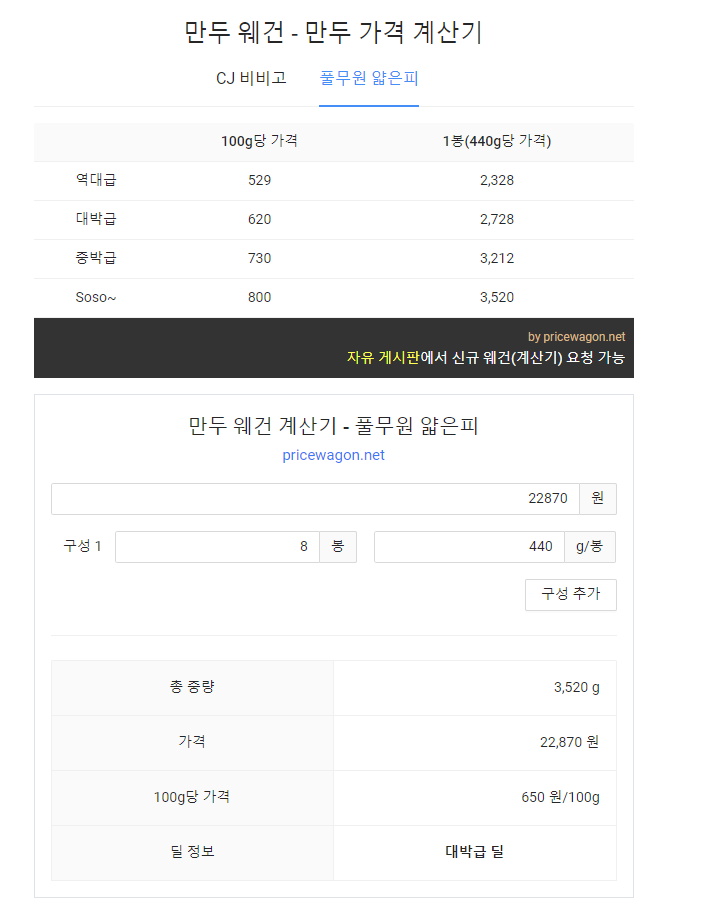Click the 구성 추가 button
The height and width of the screenshot is (900, 717).
(571, 595)
